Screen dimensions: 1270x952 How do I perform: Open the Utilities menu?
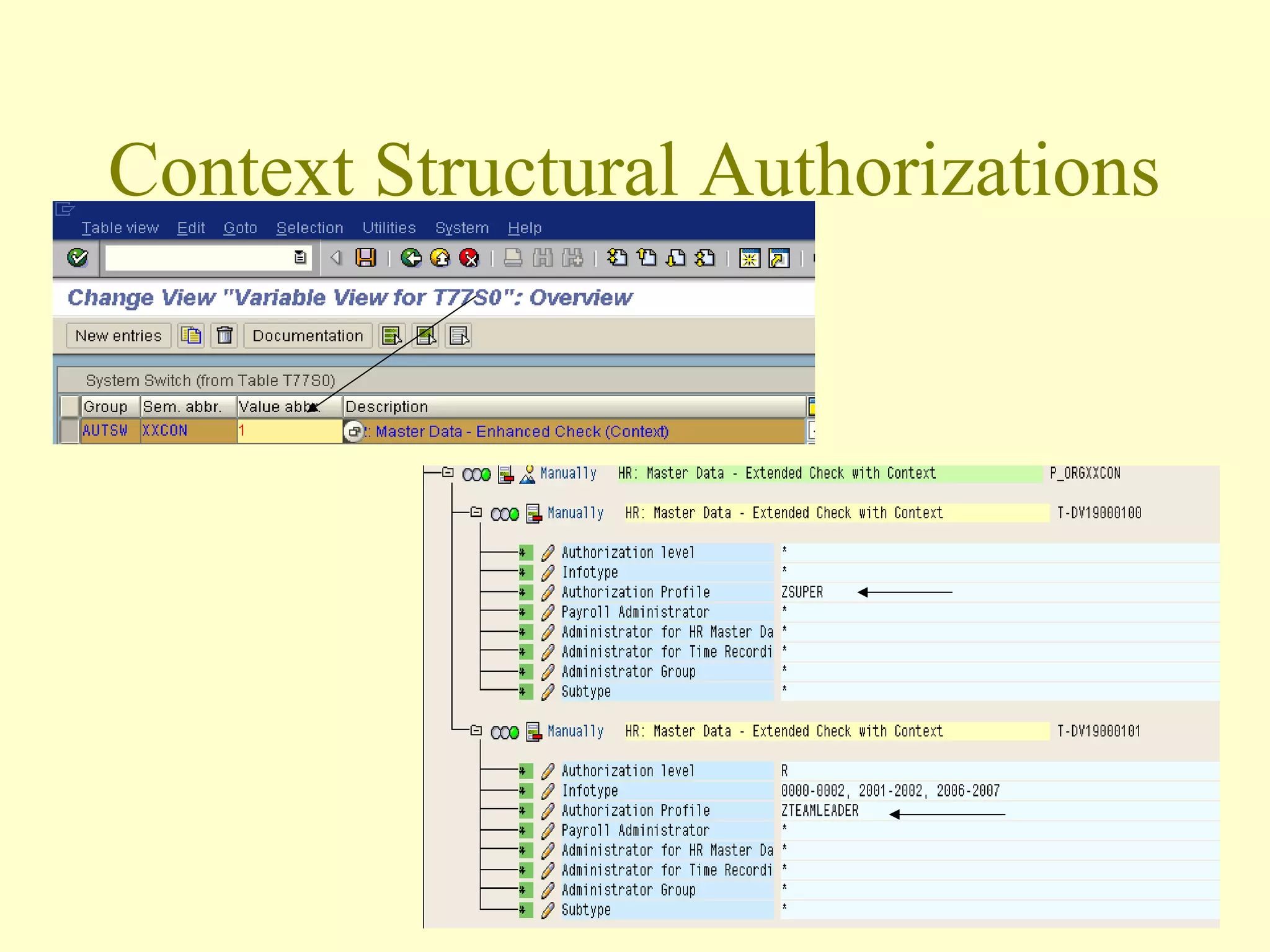click(389, 228)
